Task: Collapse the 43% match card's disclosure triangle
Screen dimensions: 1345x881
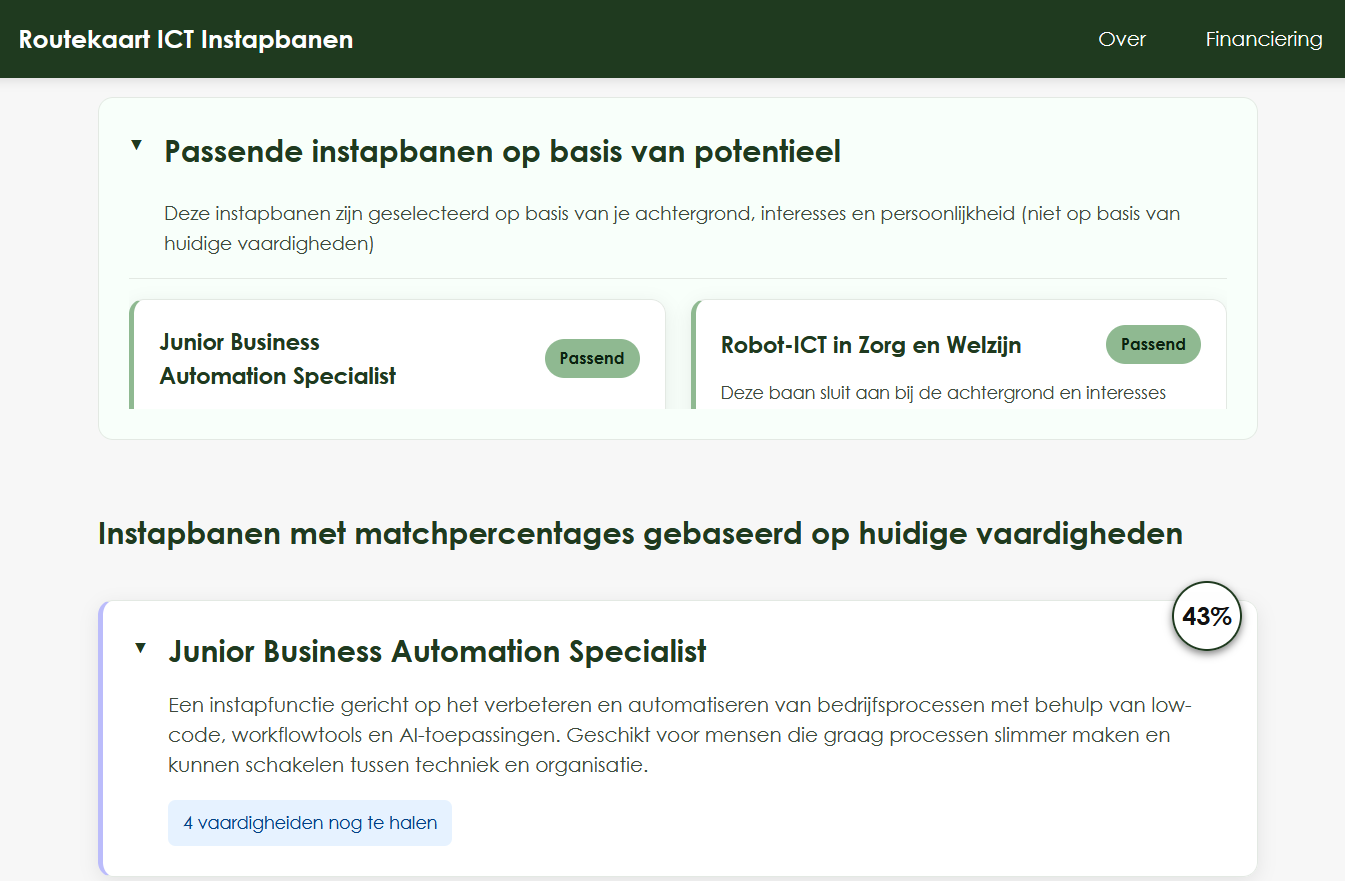Action: click(141, 648)
